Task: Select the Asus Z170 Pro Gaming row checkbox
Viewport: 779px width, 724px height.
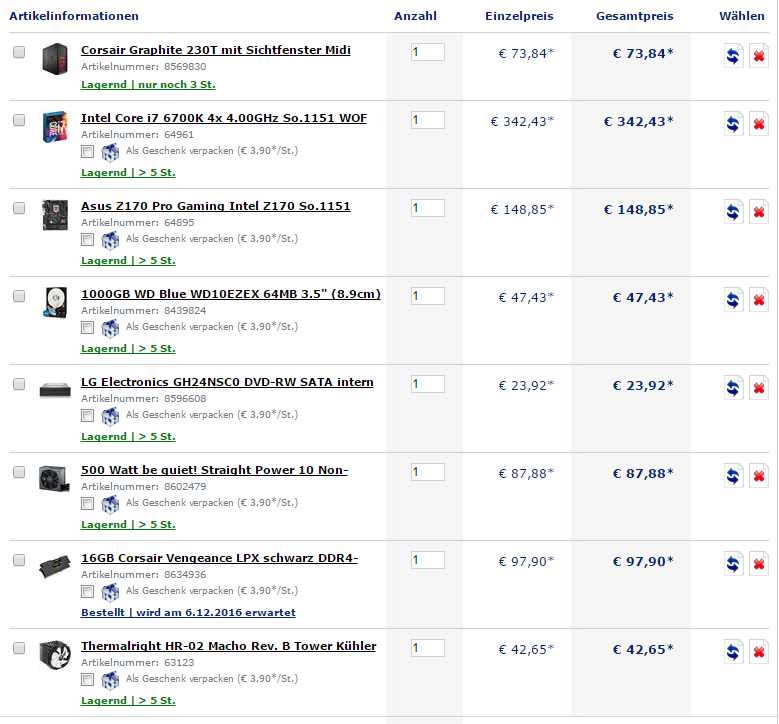Action: coord(19,208)
